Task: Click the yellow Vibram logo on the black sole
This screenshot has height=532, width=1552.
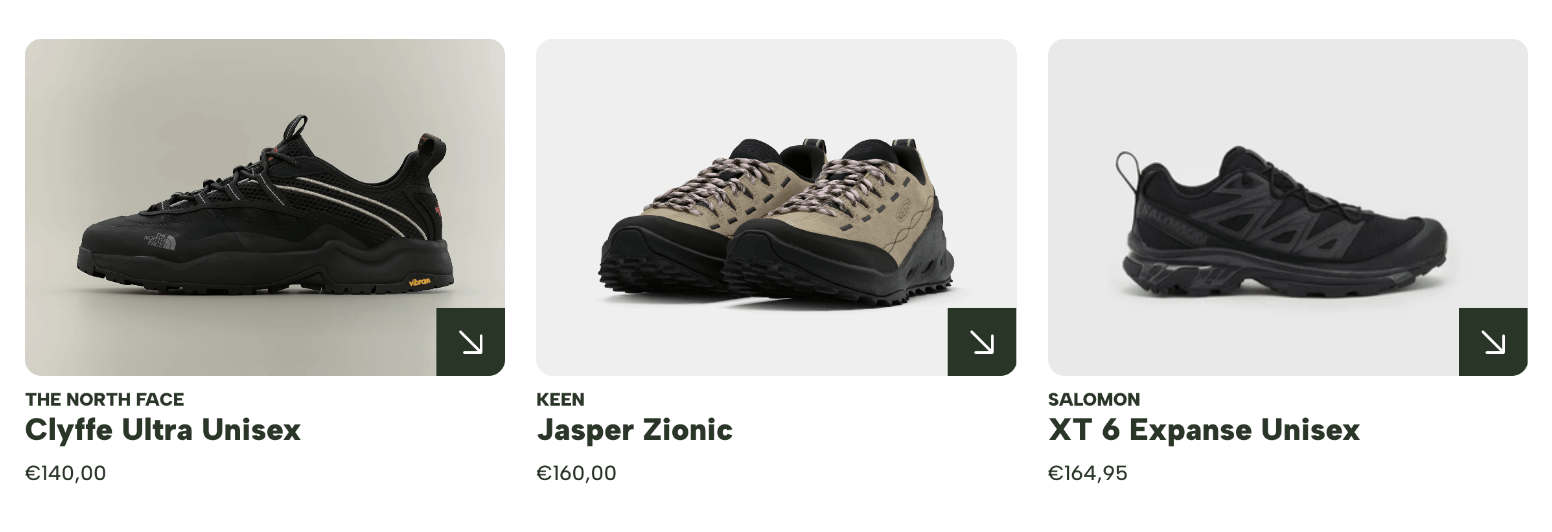Action: click(x=419, y=283)
